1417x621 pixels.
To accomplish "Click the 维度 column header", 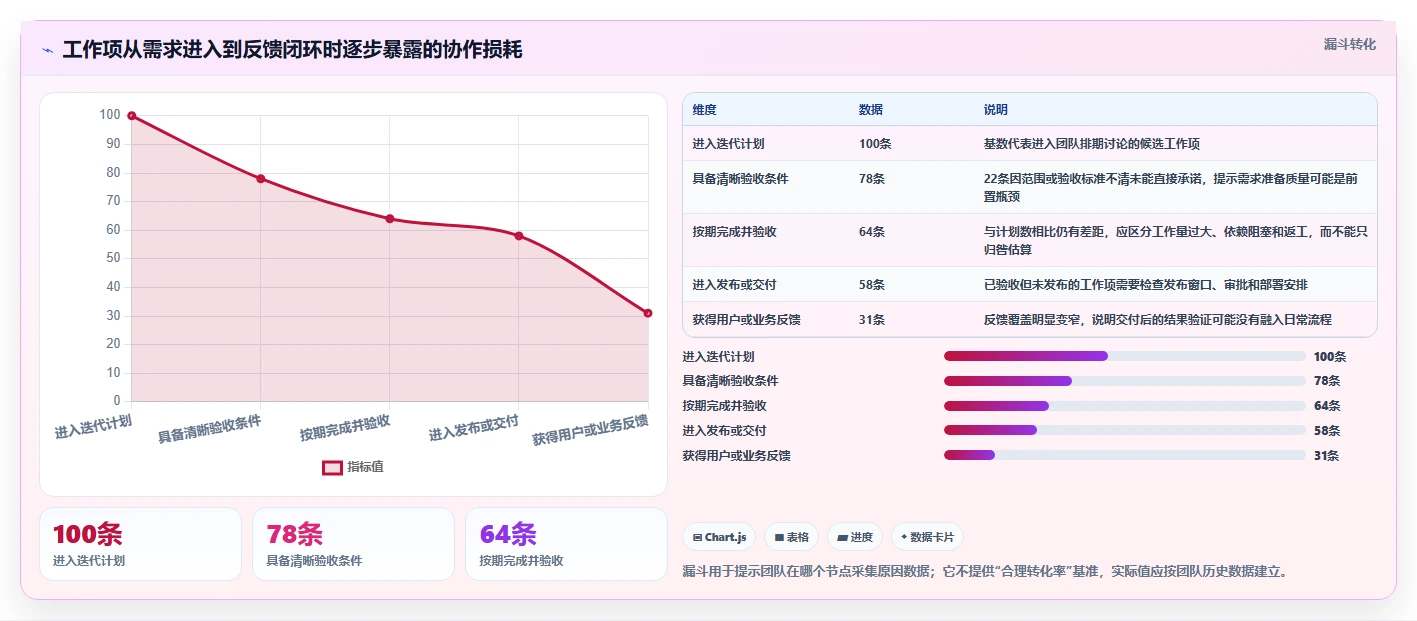I will pos(705,110).
